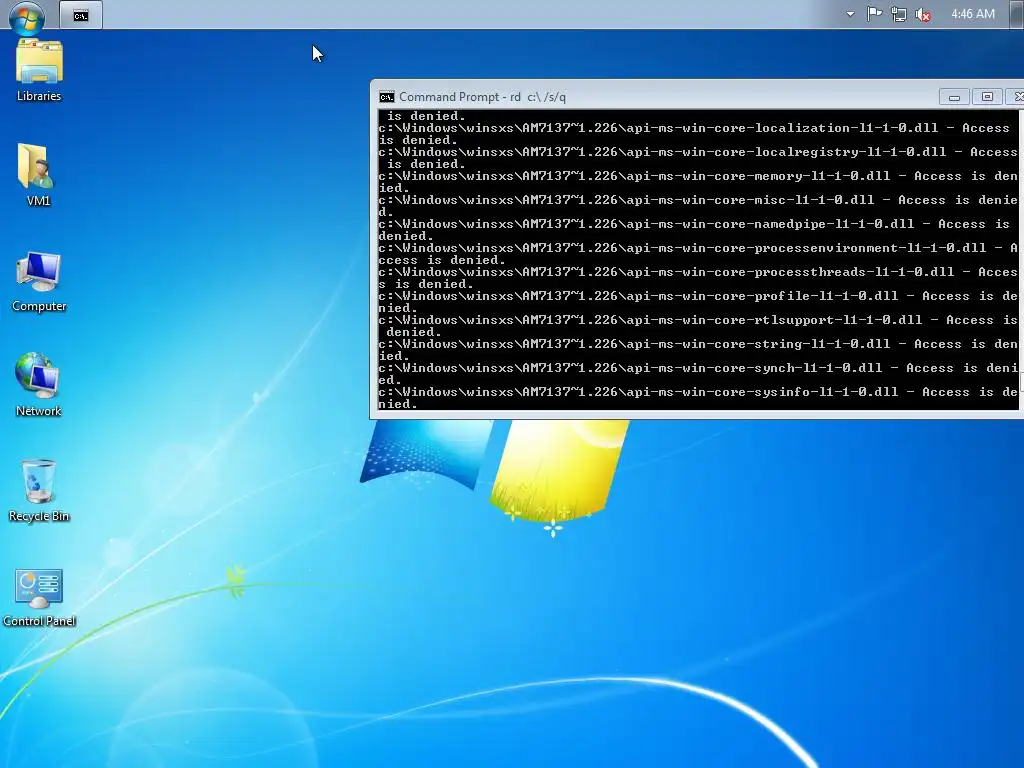Screen dimensions: 1024x768
Task: Click the synch-l1-1-0.dll output line
Action: 697,374
